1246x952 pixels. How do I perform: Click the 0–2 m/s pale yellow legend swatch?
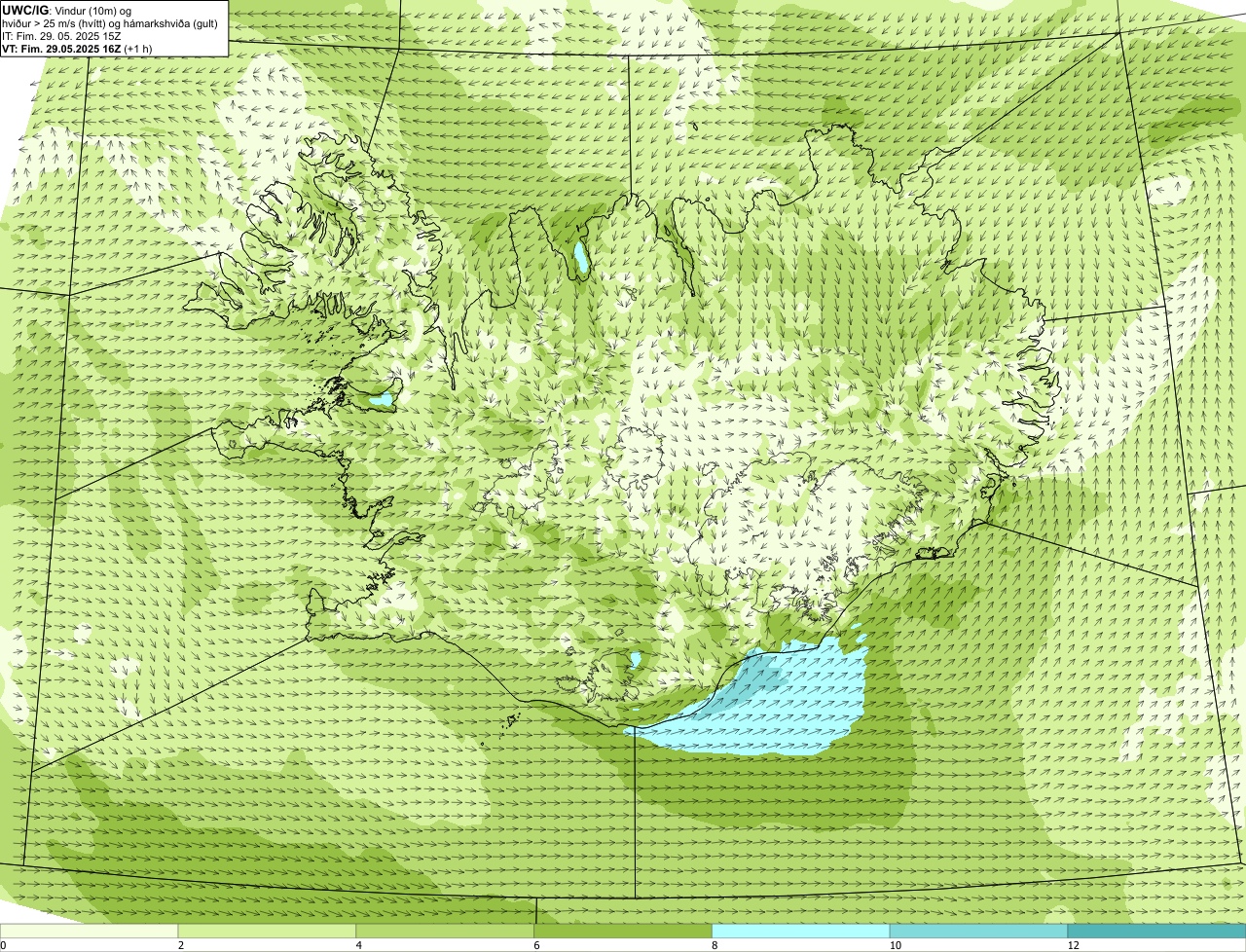coord(90,931)
